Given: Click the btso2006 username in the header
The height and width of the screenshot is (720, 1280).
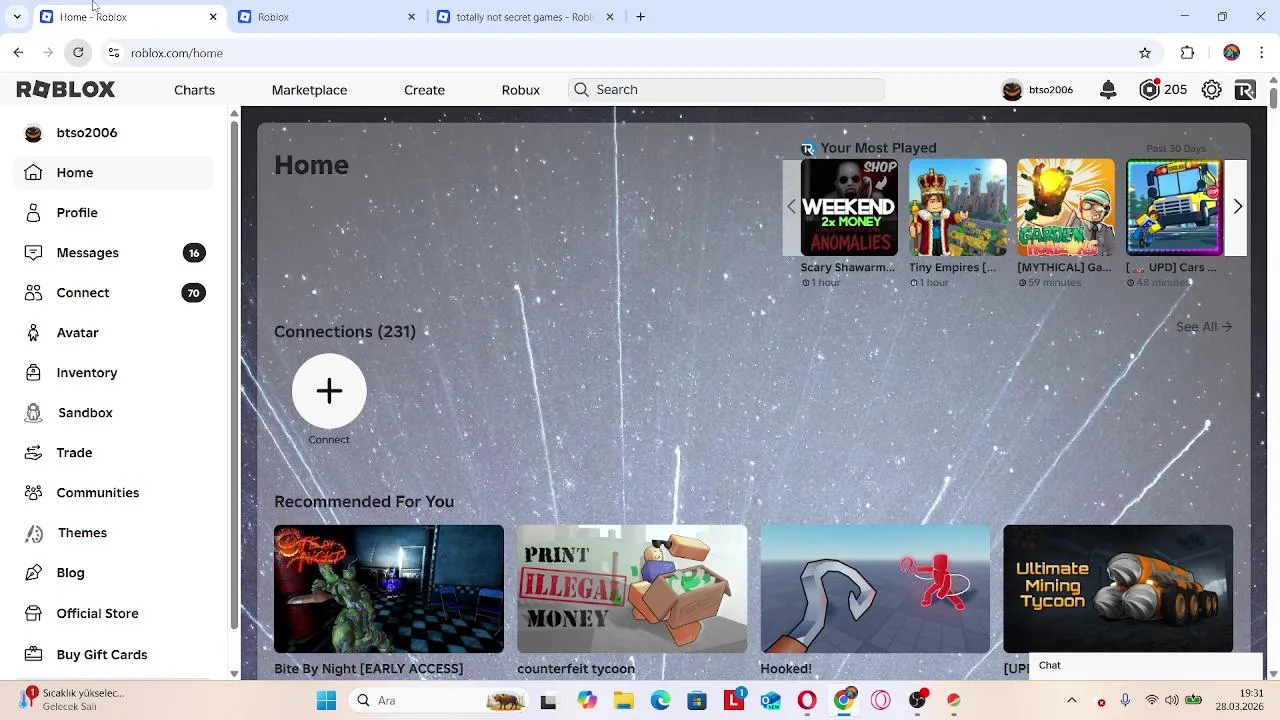Looking at the screenshot, I should pyautogui.click(x=1051, y=90).
